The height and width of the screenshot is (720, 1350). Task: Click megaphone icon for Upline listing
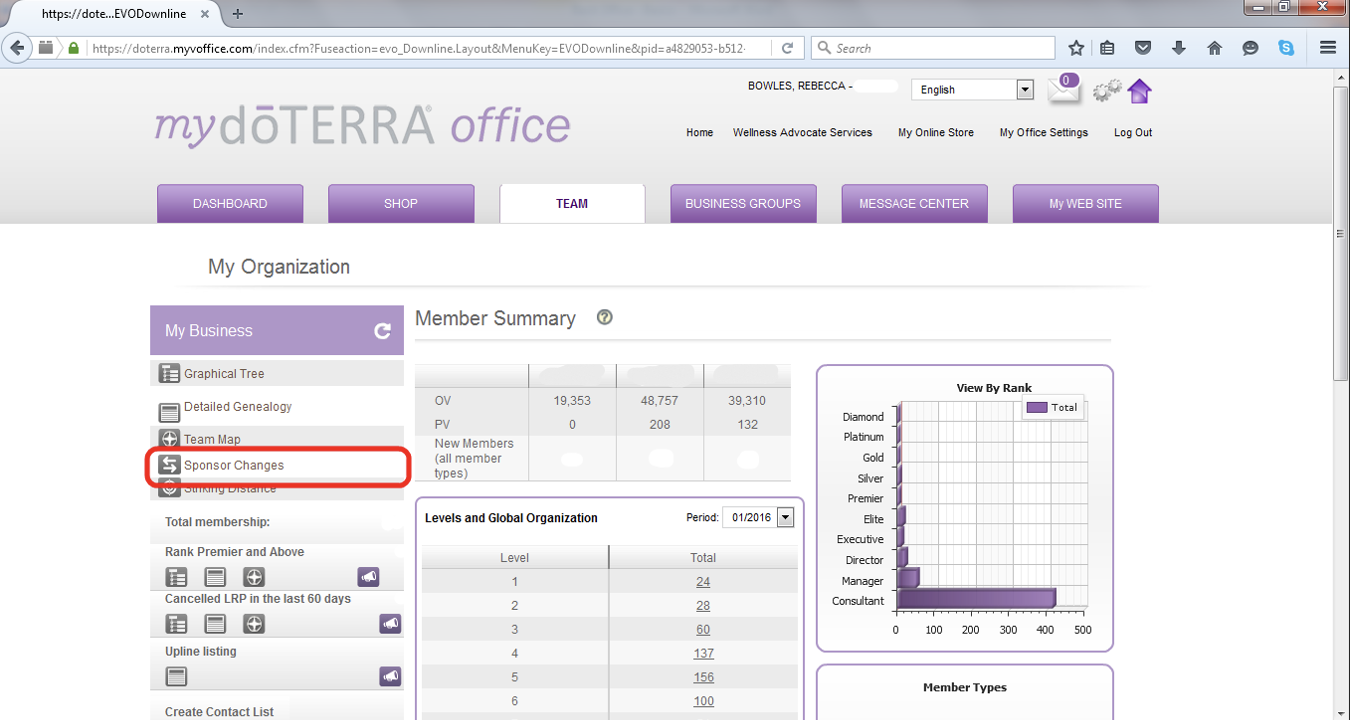coord(390,677)
